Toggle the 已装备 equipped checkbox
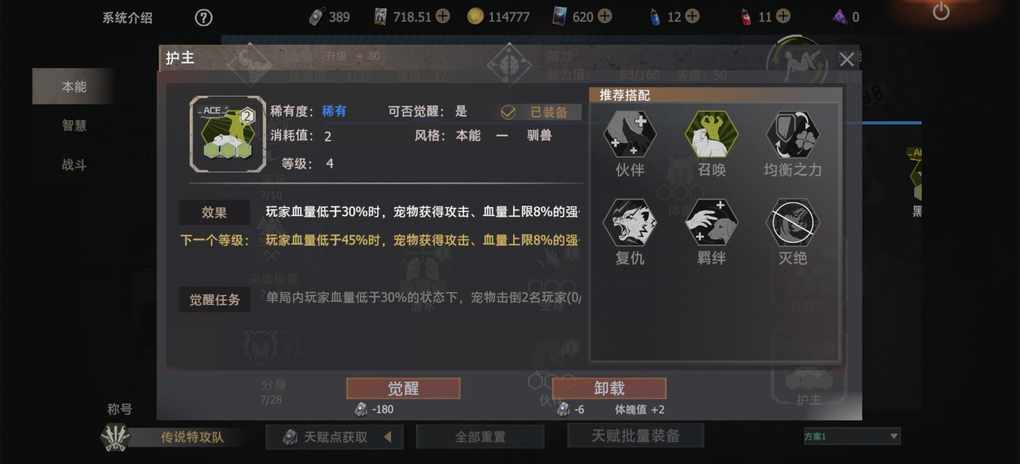Screen dimensions: 1020x464 coord(508,112)
